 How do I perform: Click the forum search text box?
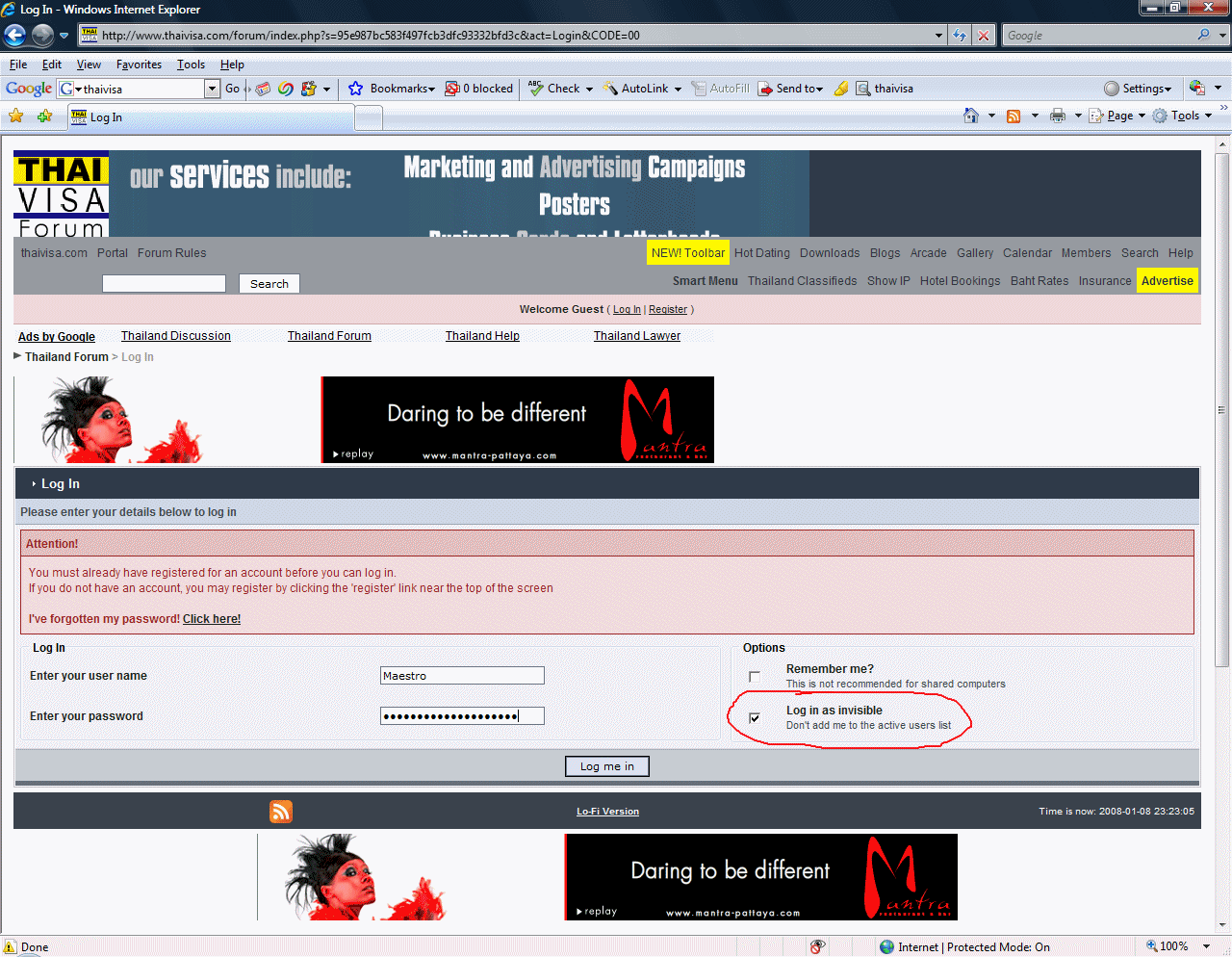click(x=164, y=284)
